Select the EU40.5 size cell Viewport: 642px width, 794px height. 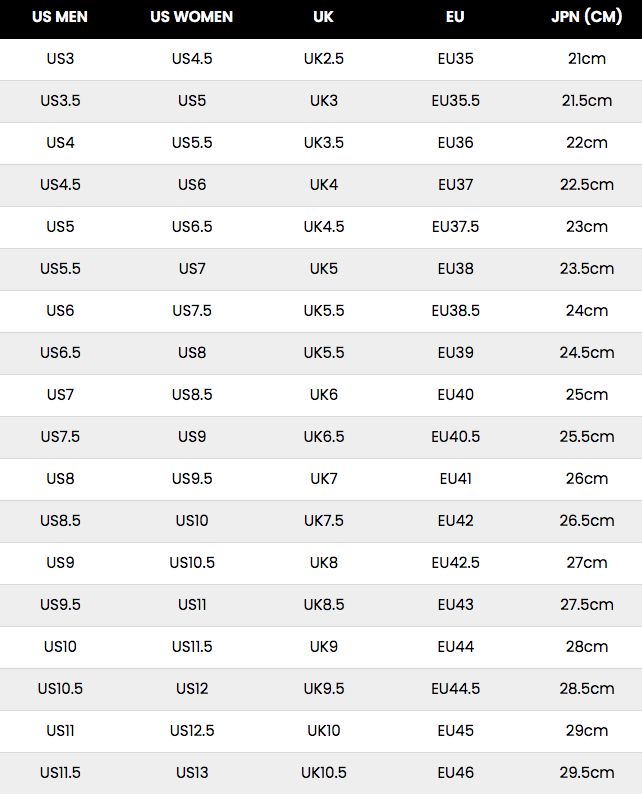tap(455, 437)
